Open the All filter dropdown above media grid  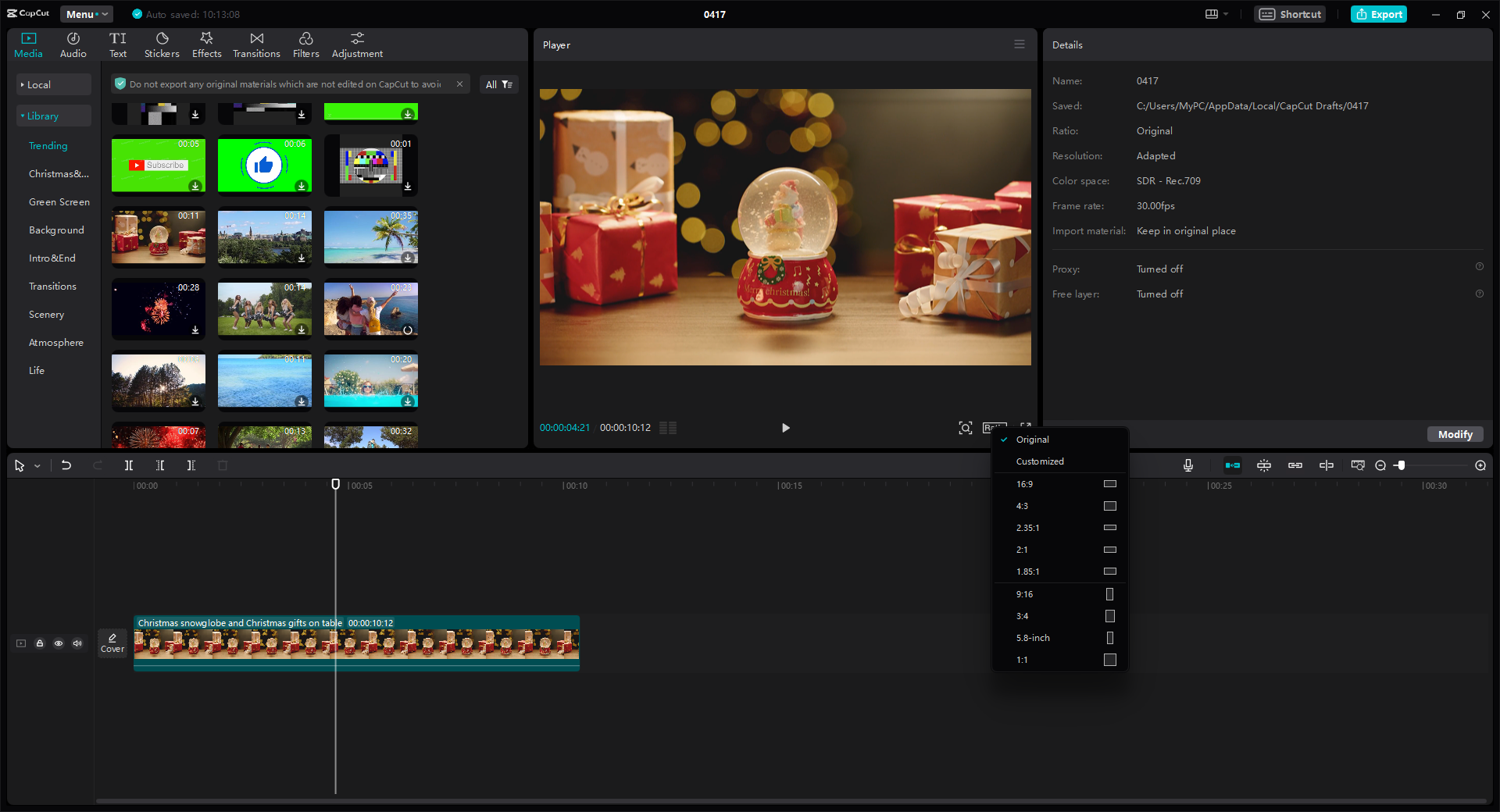(x=498, y=84)
